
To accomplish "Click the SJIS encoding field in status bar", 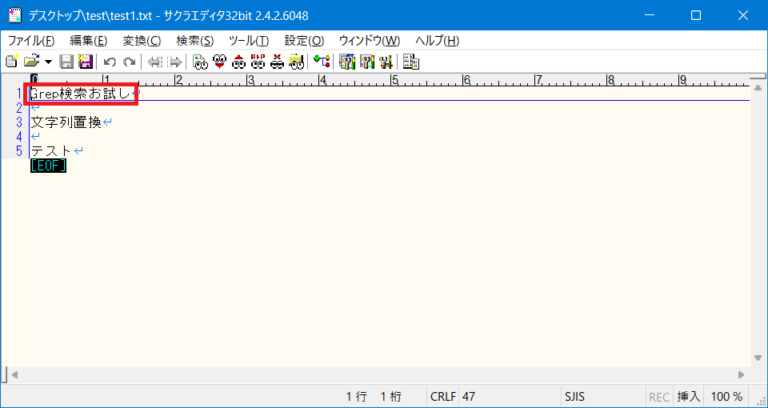I will 577,396.
